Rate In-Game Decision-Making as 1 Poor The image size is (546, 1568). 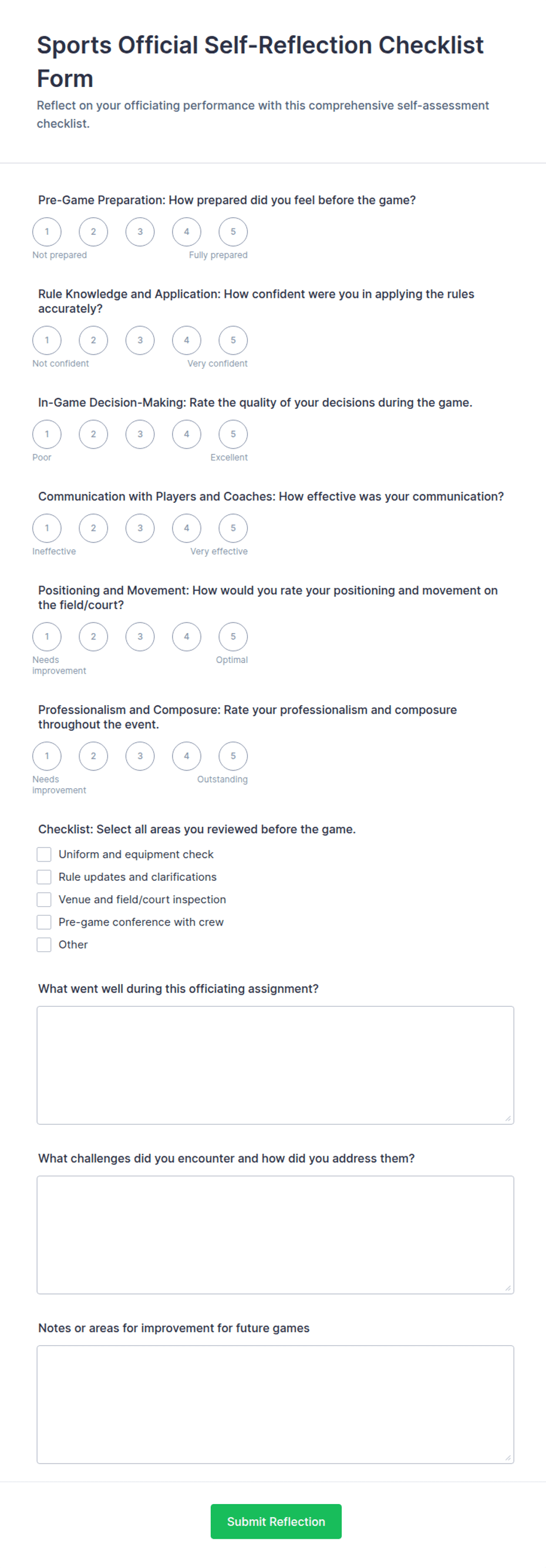coord(47,434)
